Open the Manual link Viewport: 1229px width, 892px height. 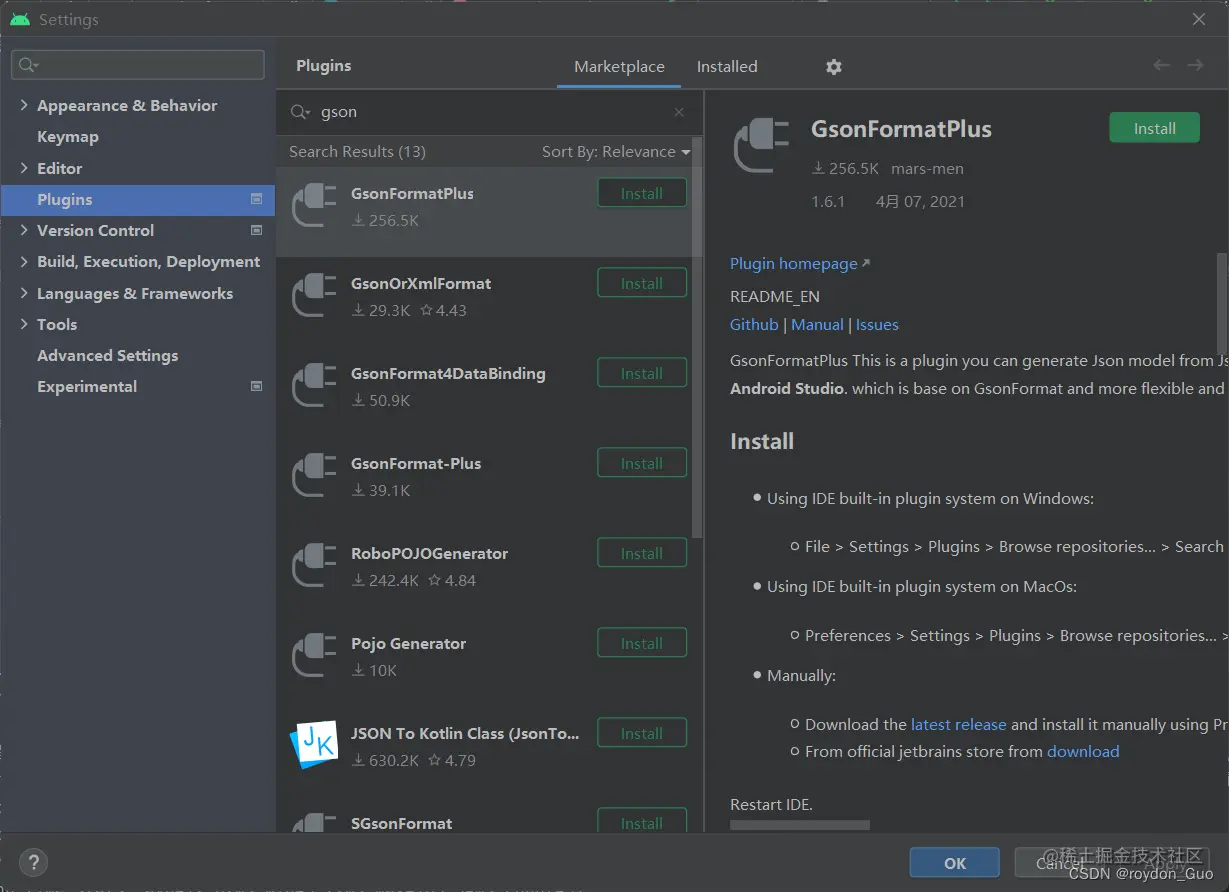[x=817, y=324]
